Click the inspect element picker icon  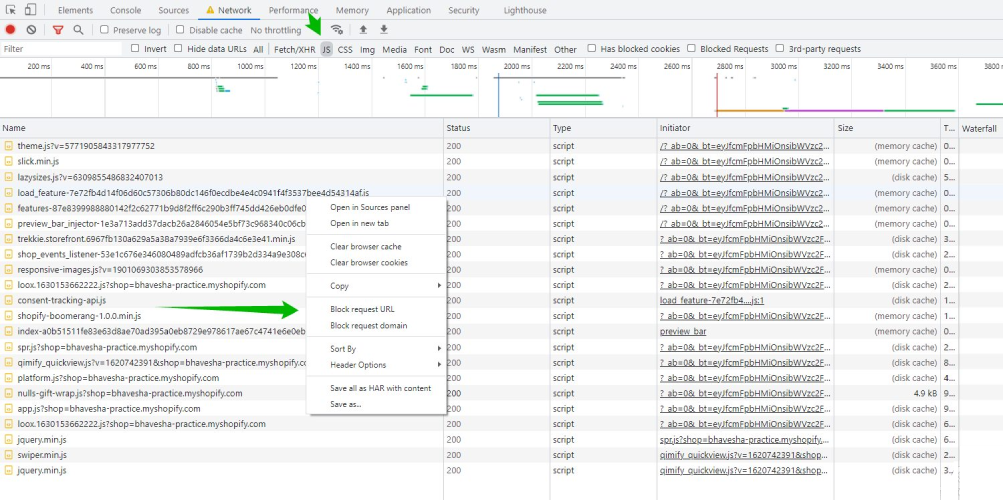(x=11, y=10)
